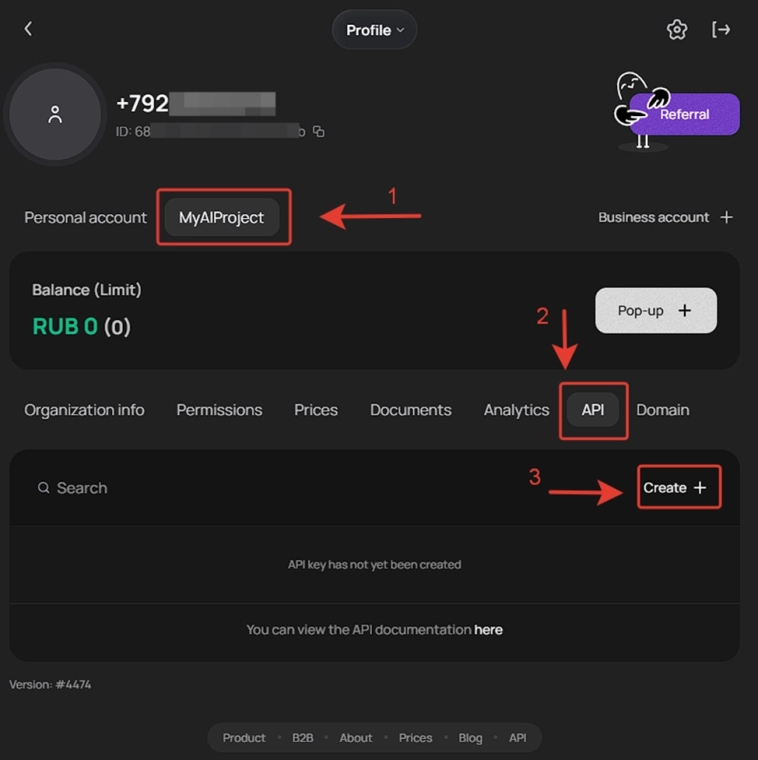This screenshot has width=758, height=760.
Task: Open the API tab
Action: point(593,410)
